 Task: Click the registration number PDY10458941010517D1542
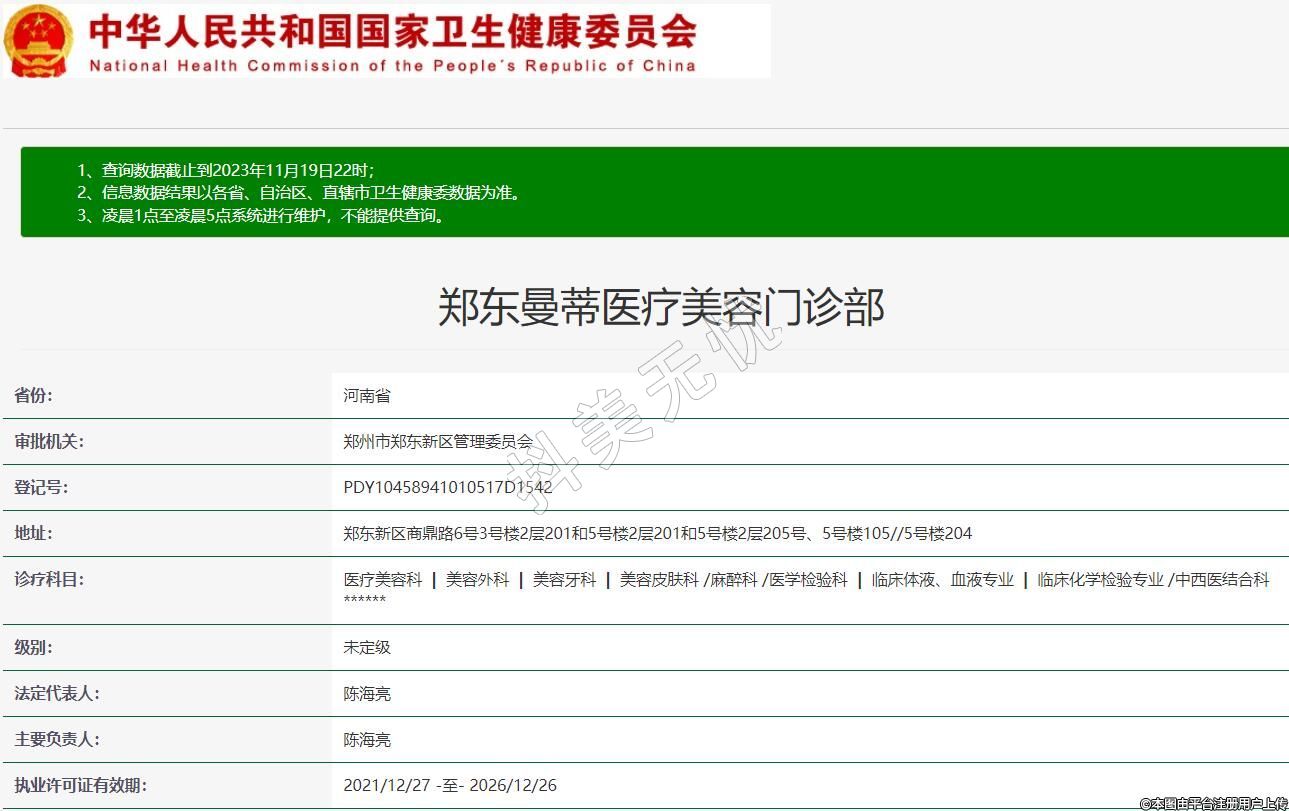(447, 488)
